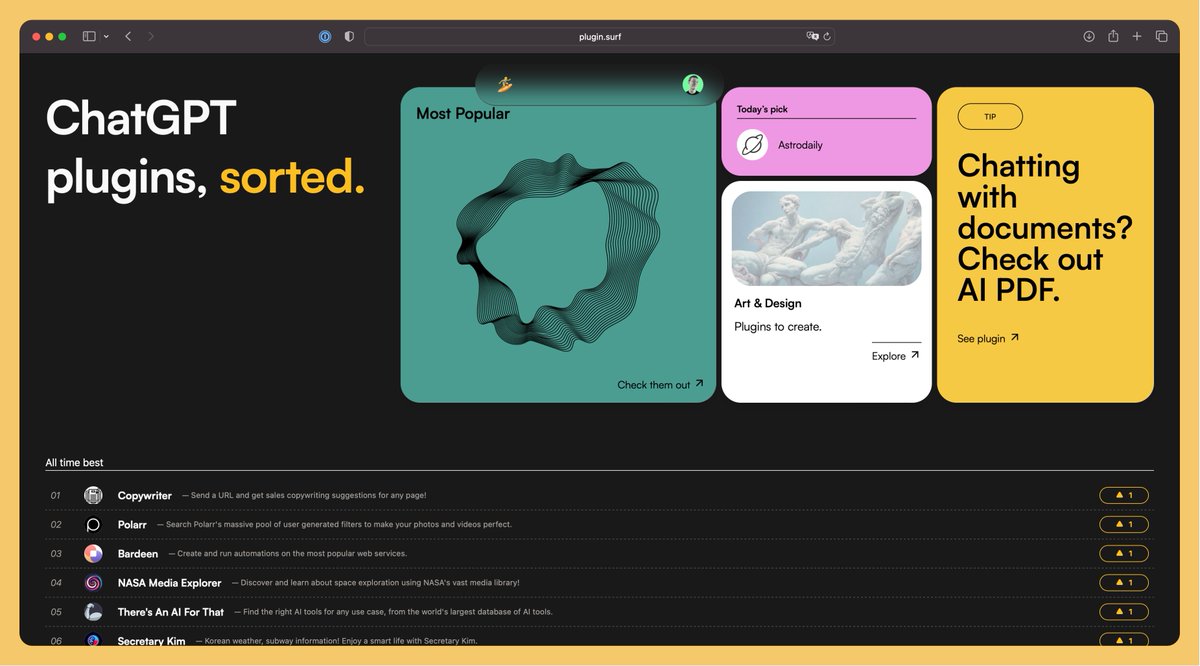Click the surfer logo icon in the floating bar
Screen dimensions: 1200x666
(505, 85)
